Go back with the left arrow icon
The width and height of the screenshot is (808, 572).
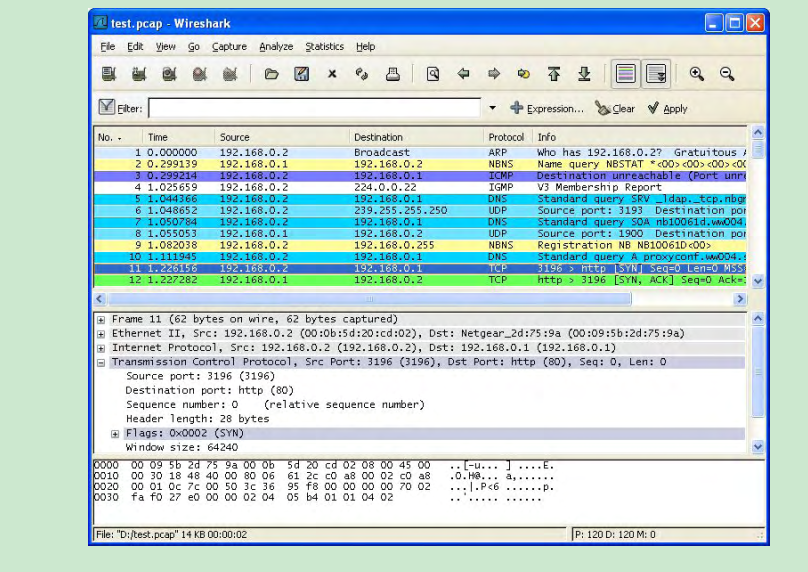[x=463, y=74]
